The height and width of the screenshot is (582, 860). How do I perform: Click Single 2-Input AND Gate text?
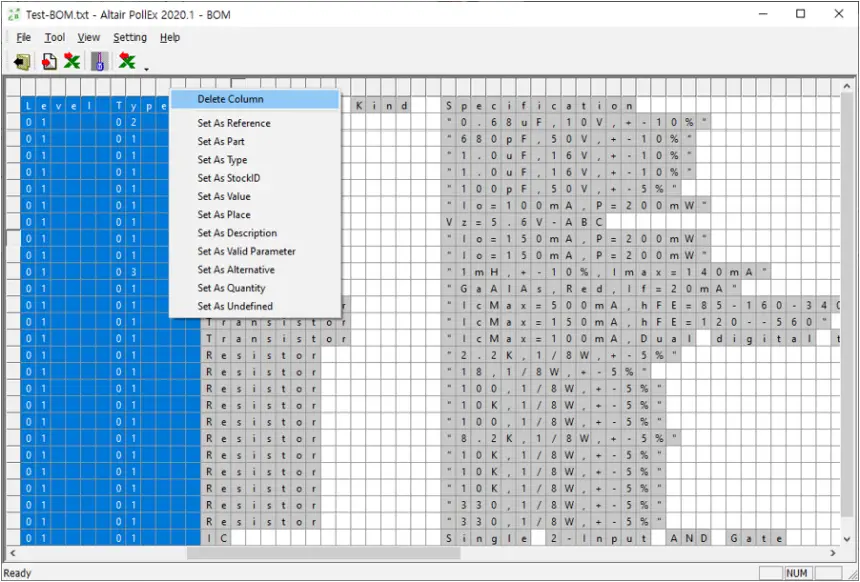(614, 538)
